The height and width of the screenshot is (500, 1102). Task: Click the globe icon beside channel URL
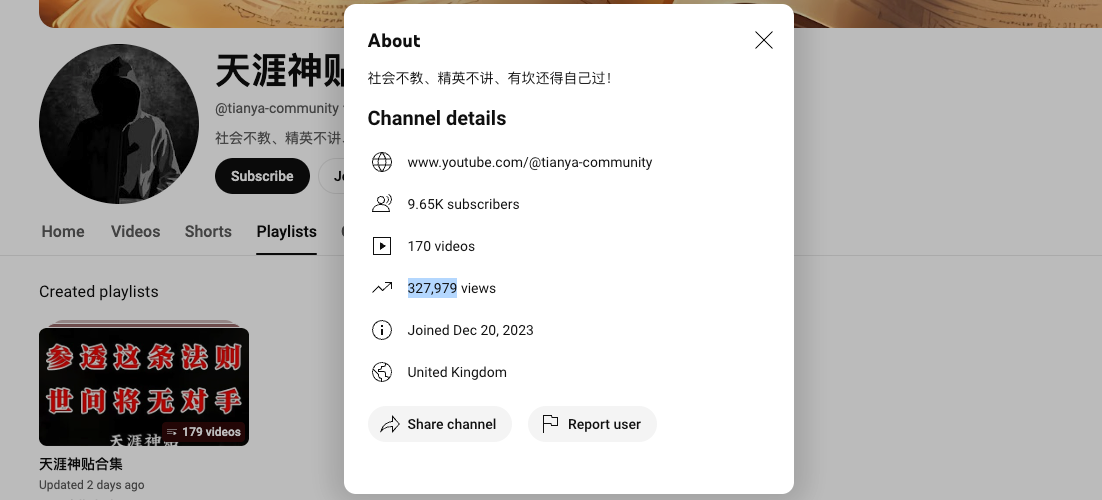[382, 162]
